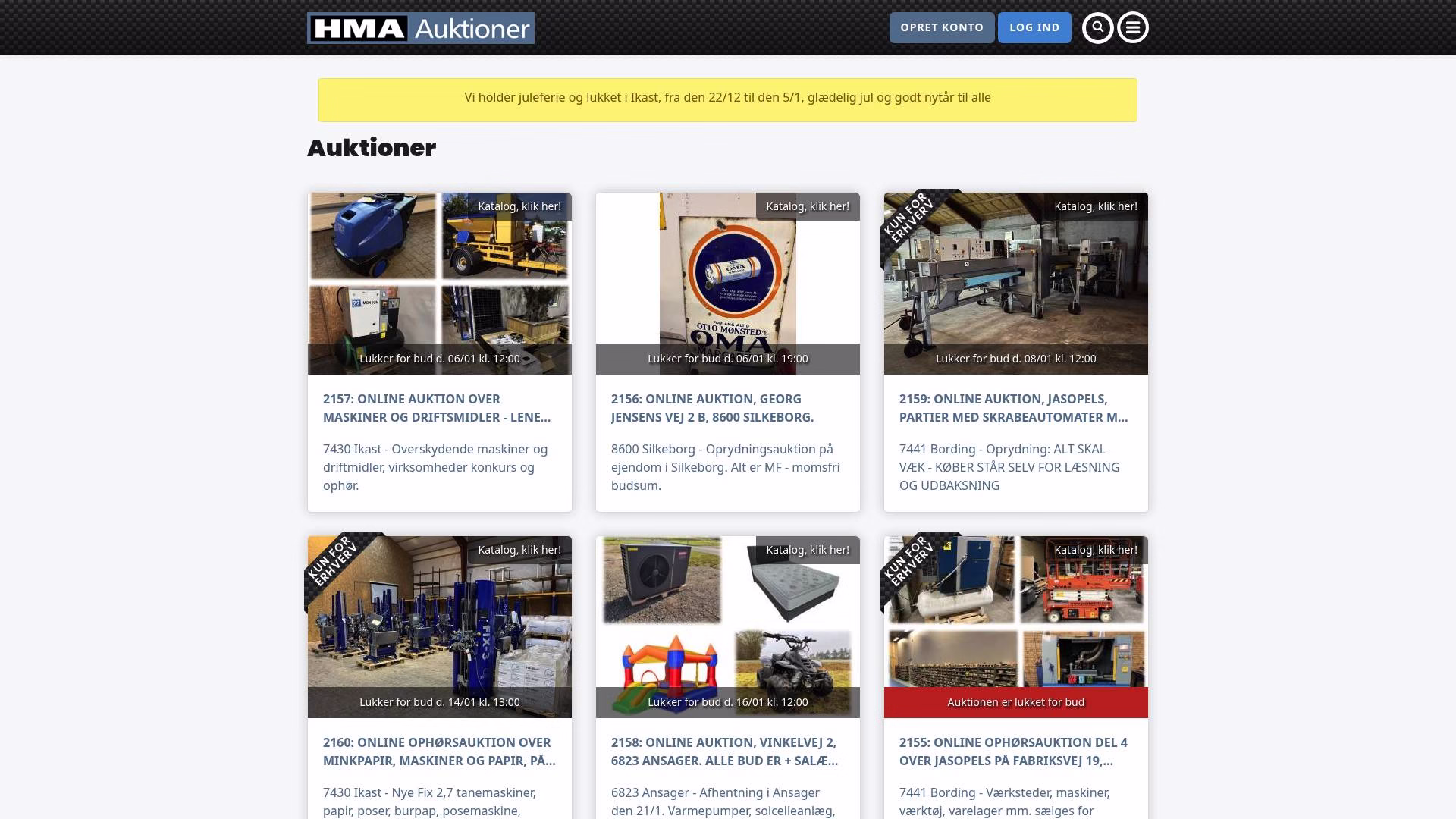The image size is (1456, 819).
Task: Click the search magnifier icon
Action: pyautogui.click(x=1097, y=28)
